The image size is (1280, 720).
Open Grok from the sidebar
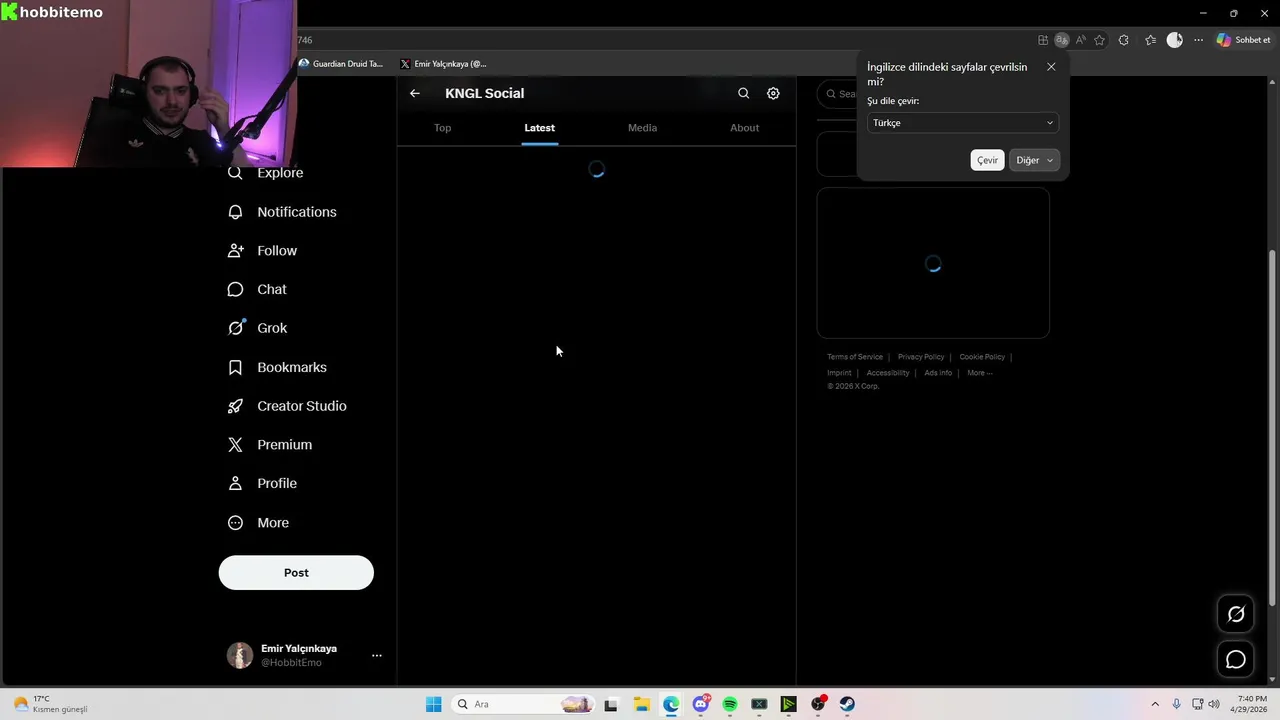(x=257, y=328)
